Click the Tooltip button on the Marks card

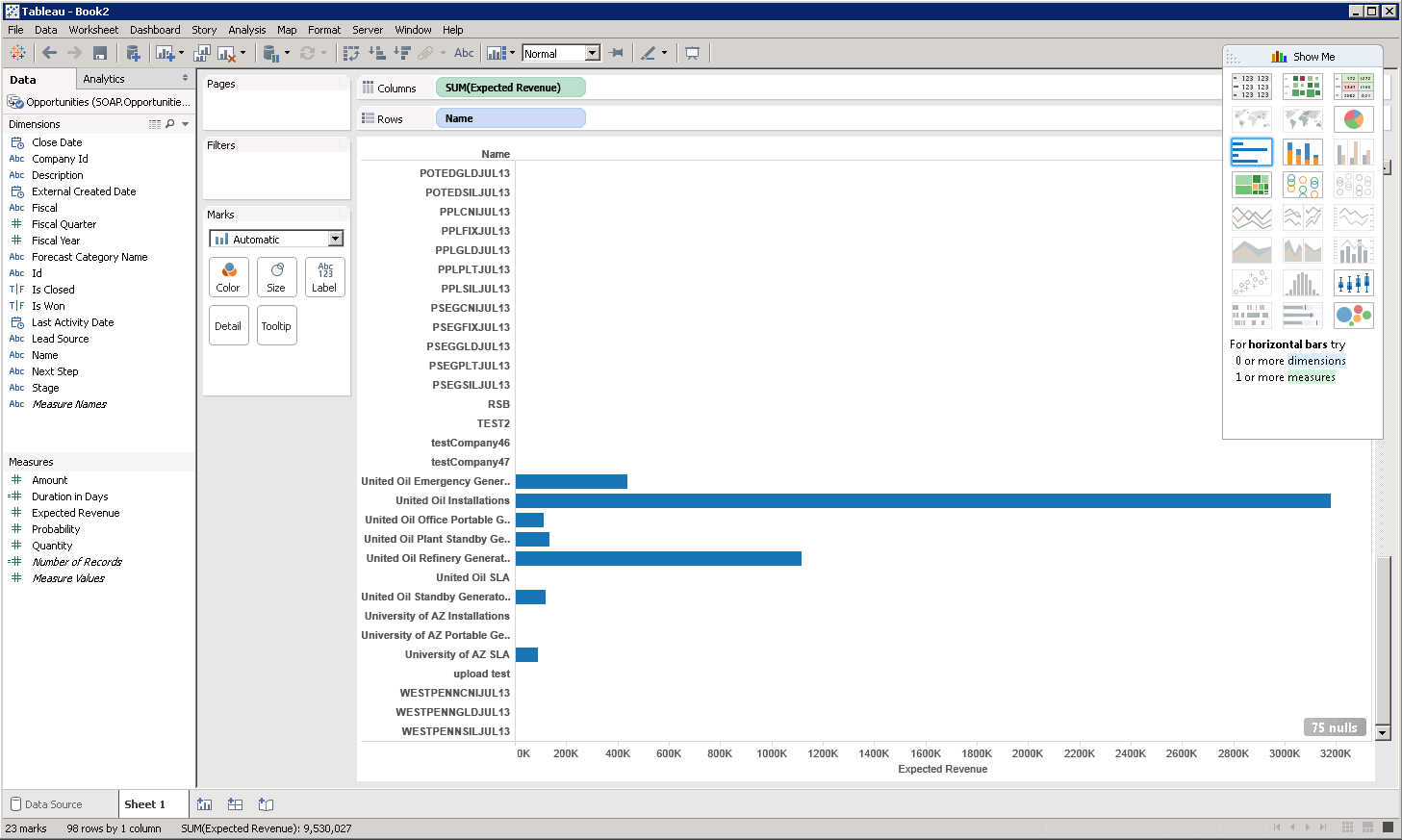tap(276, 325)
